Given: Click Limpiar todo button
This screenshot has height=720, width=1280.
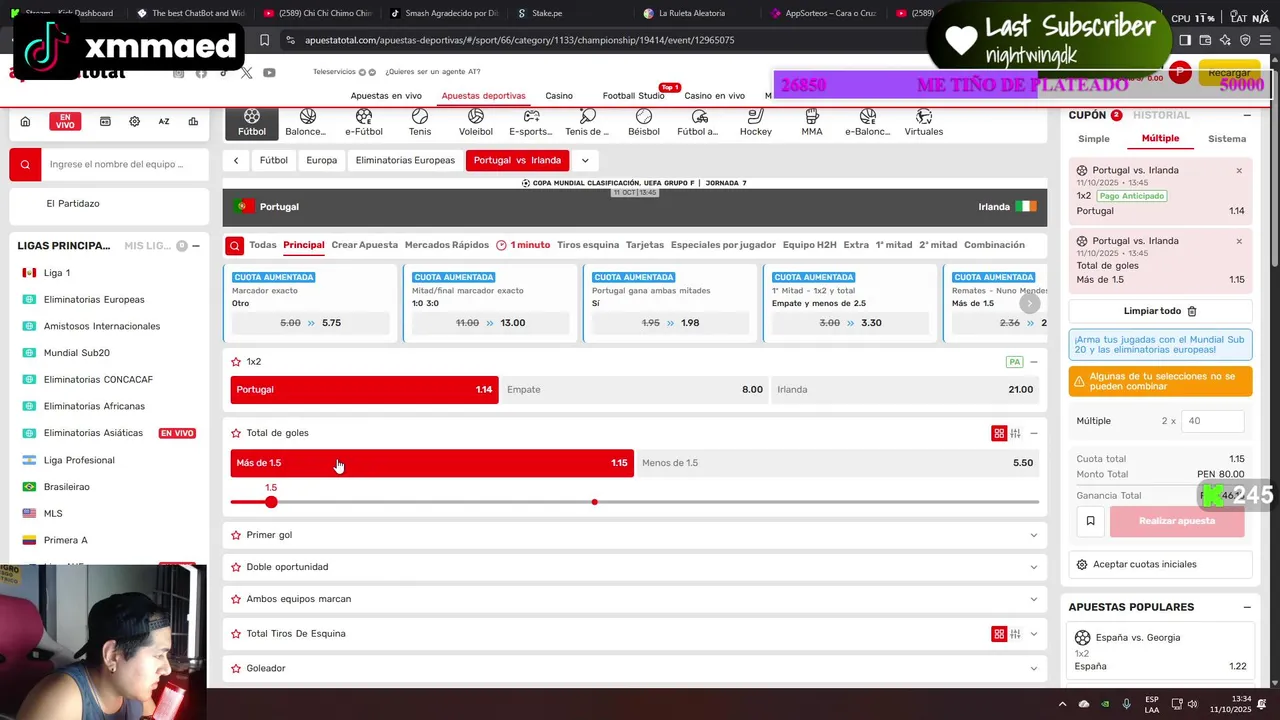Looking at the screenshot, I should pyautogui.click(x=1160, y=311).
